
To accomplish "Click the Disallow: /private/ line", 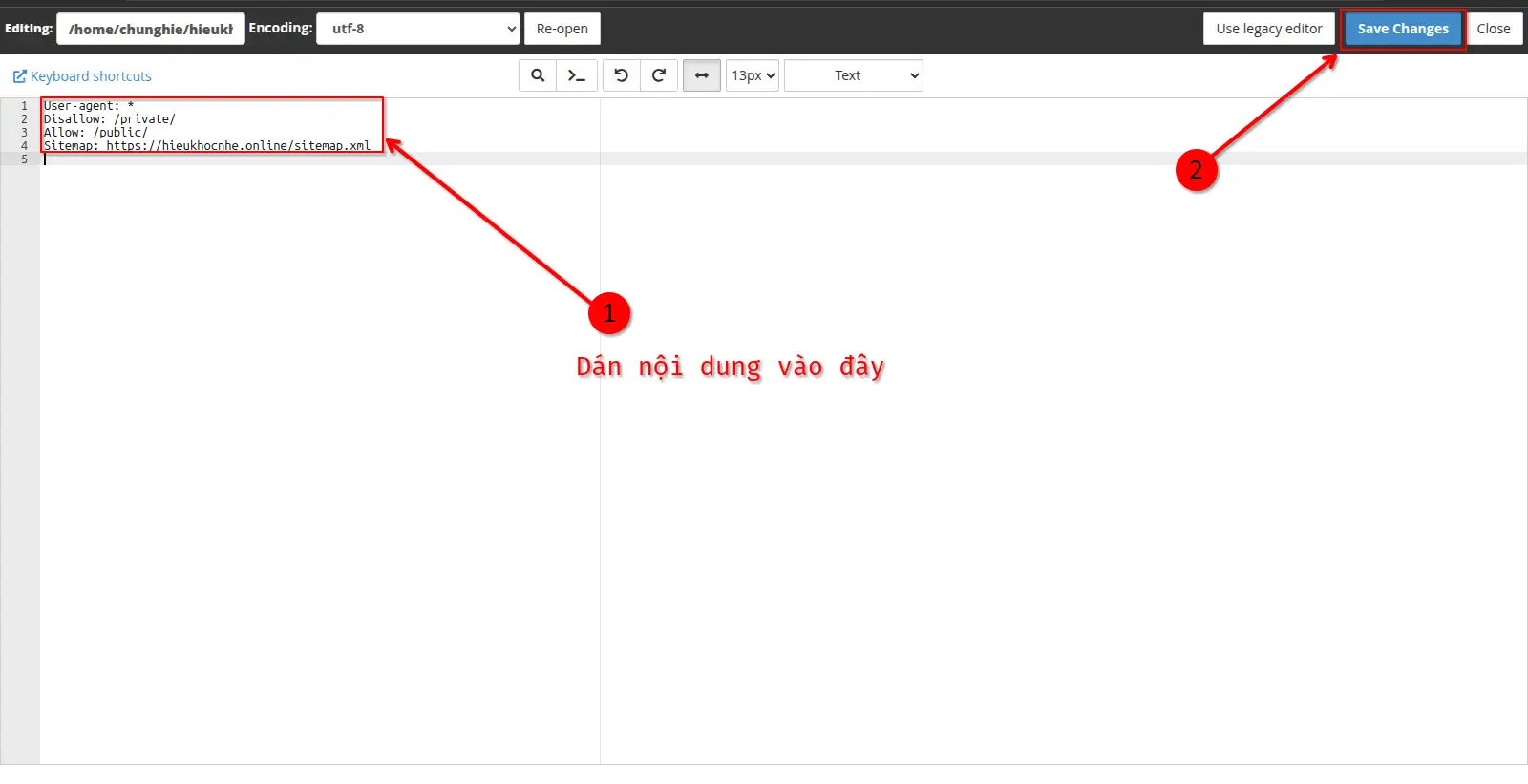I will click(109, 119).
